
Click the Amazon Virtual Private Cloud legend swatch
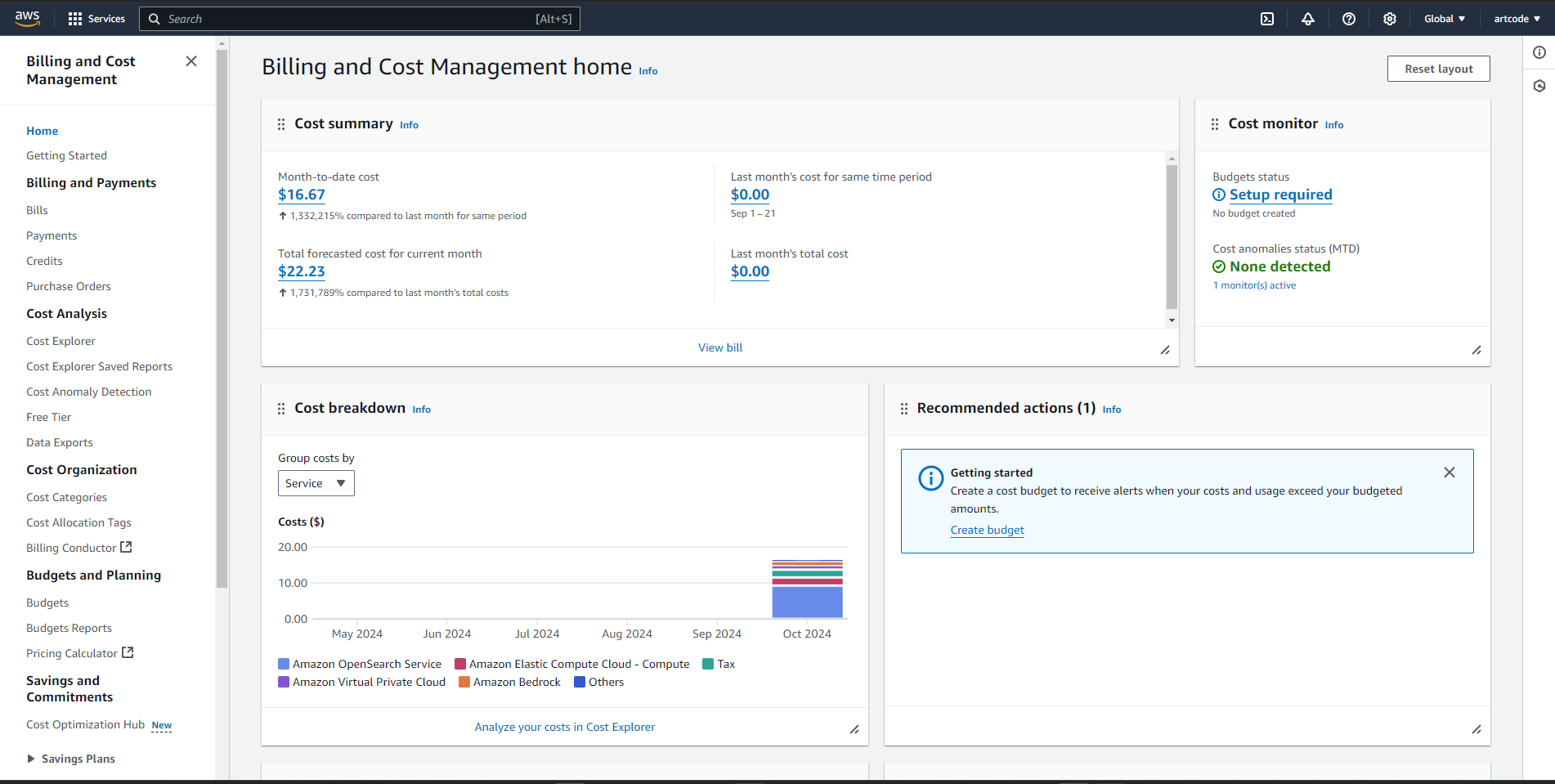[x=284, y=682]
